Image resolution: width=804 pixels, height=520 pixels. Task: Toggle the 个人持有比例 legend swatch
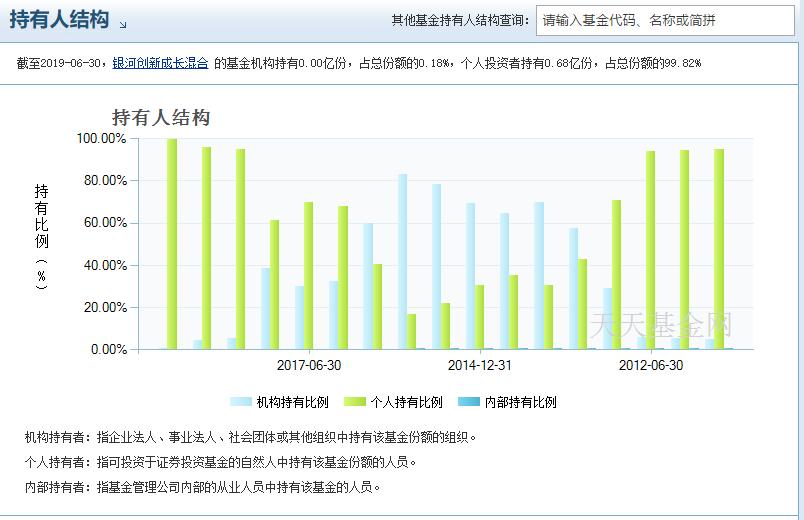click(x=355, y=402)
